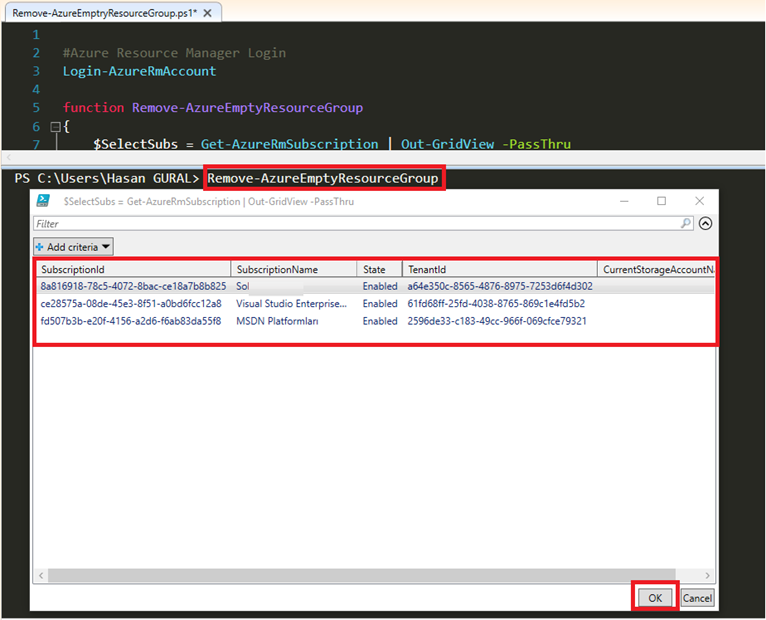Select the MSDN Platformları subscription row
The height and width of the screenshot is (620, 766).
[x=375, y=321]
